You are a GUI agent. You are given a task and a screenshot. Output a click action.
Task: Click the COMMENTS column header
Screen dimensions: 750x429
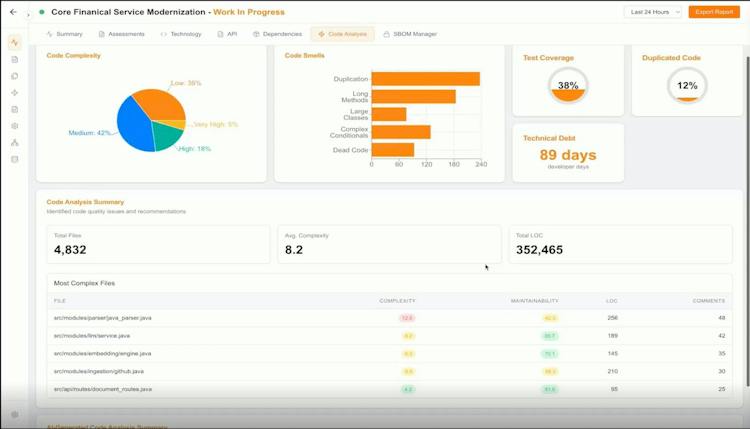[708, 301]
